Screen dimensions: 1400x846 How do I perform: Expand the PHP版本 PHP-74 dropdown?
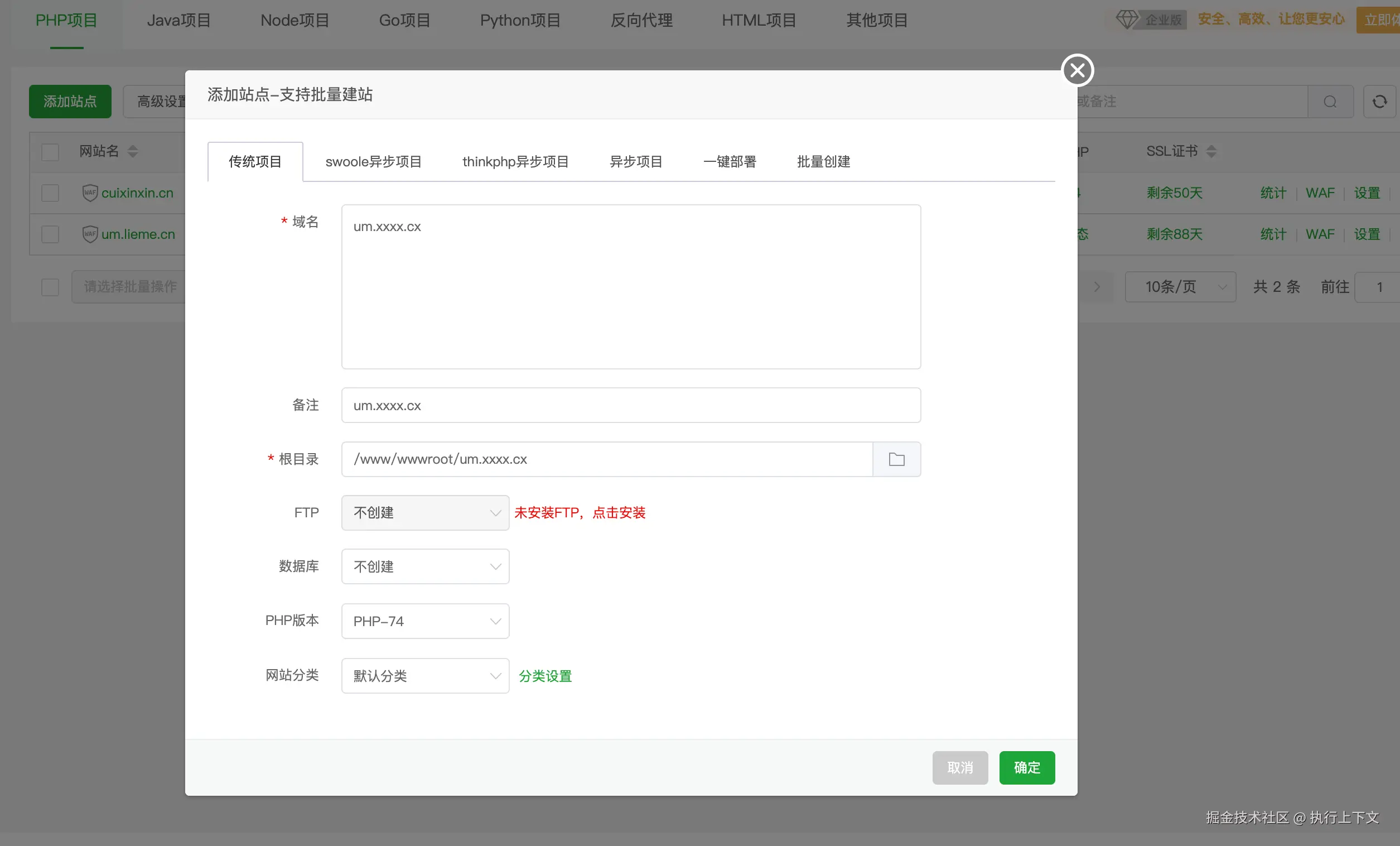pos(424,621)
